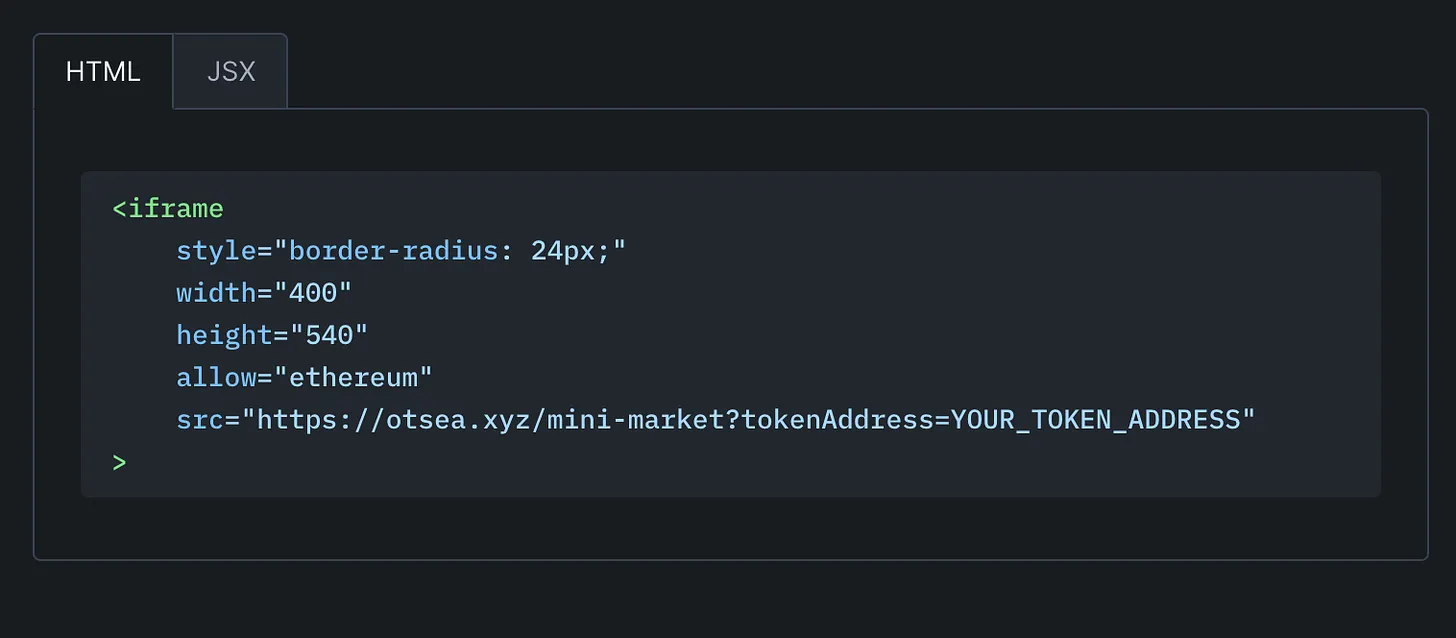Image resolution: width=1456 pixels, height=638 pixels.
Task: Click the width attribute name
Action: tap(216, 293)
